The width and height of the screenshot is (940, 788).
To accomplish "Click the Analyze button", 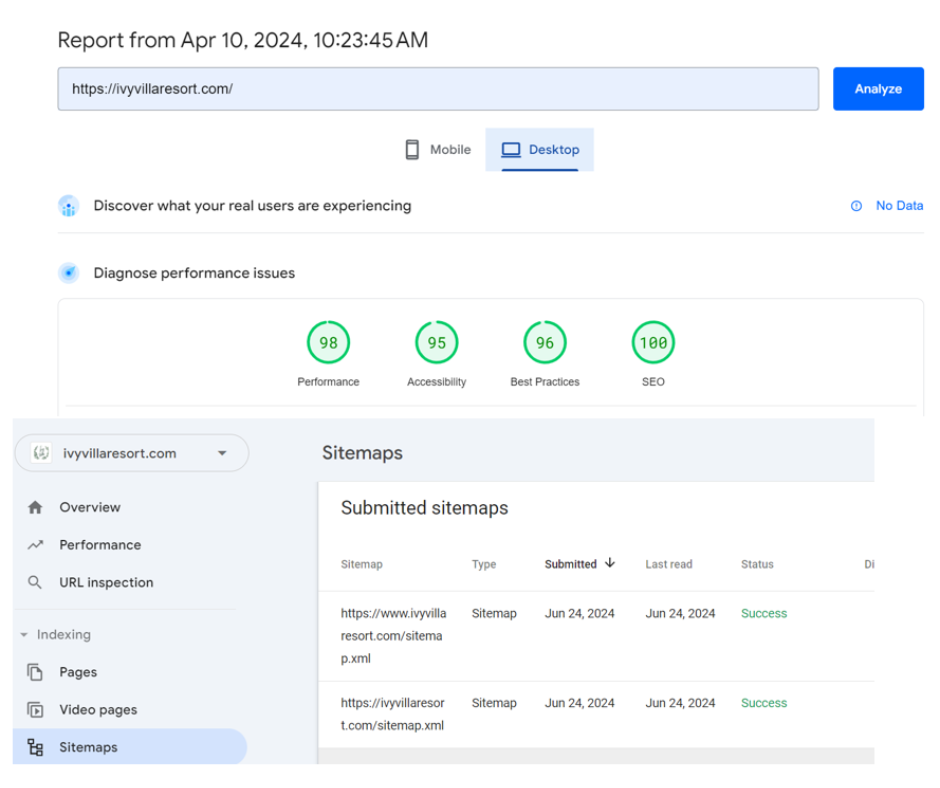I will click(877, 89).
